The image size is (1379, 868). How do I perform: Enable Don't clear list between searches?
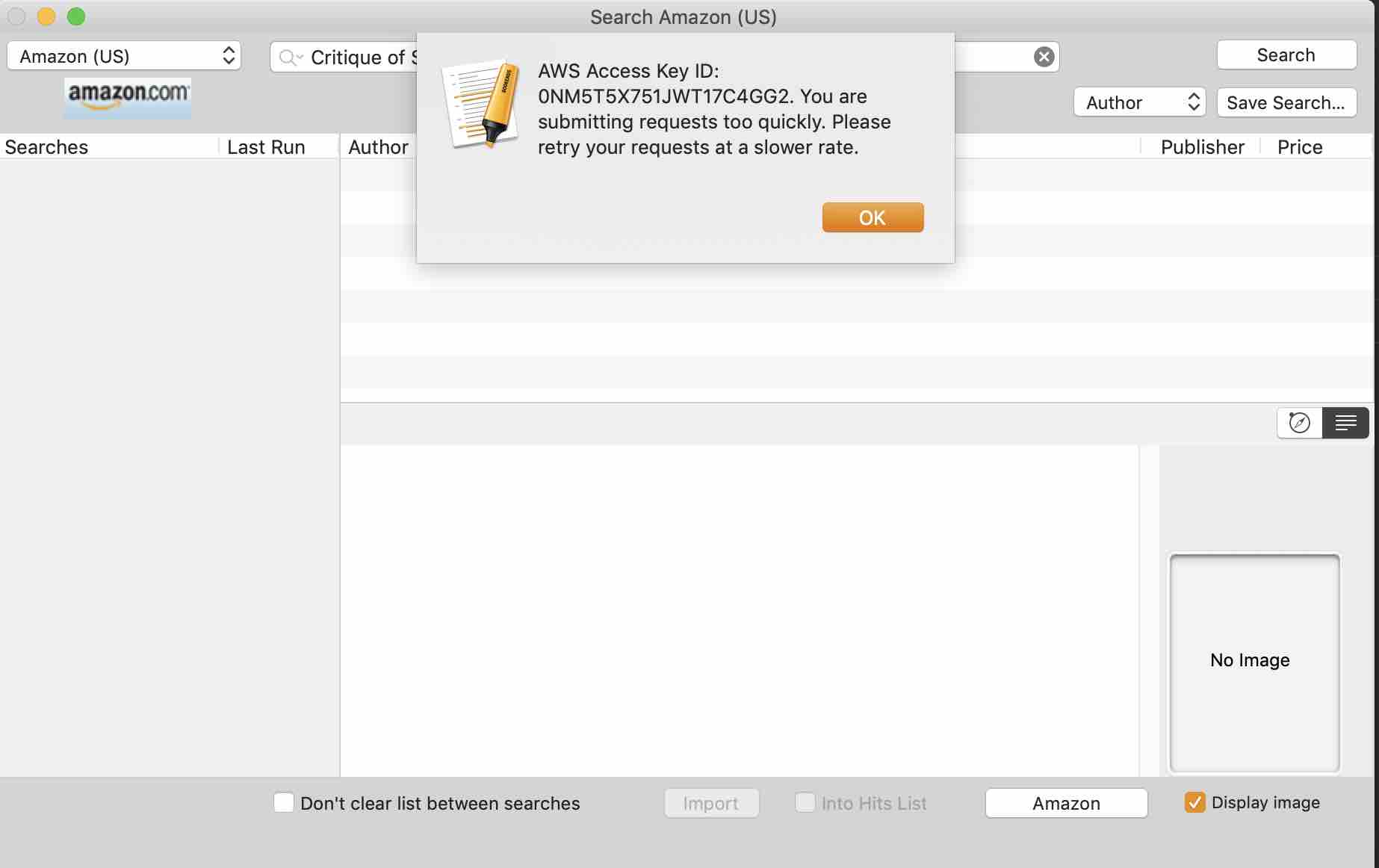pos(284,803)
